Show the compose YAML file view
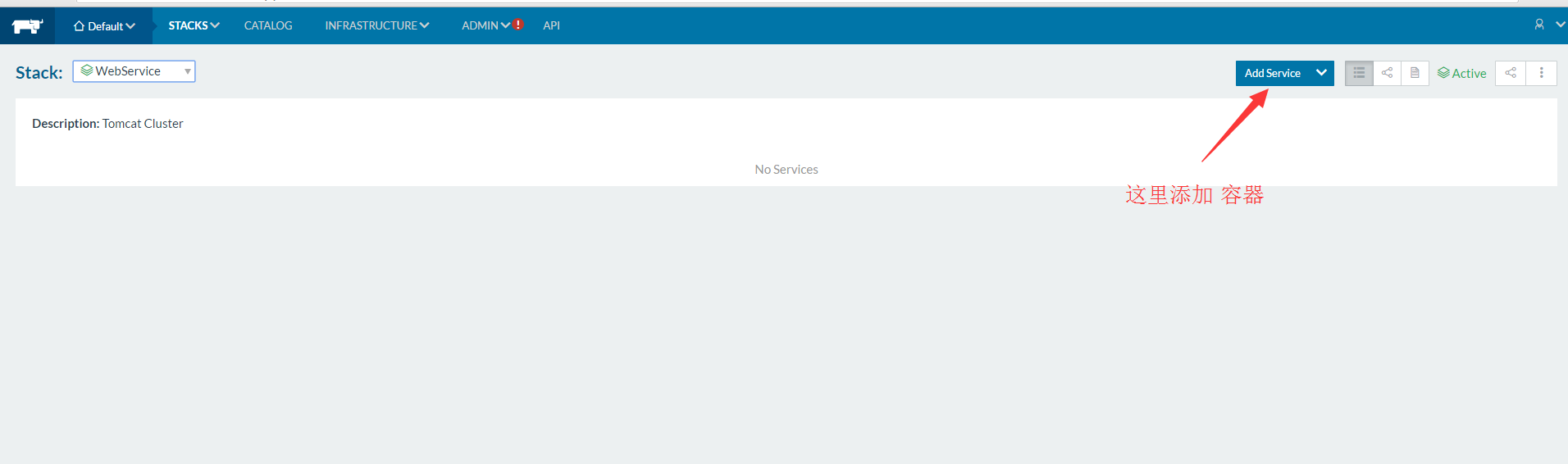The height and width of the screenshot is (464, 1568). (1415, 73)
